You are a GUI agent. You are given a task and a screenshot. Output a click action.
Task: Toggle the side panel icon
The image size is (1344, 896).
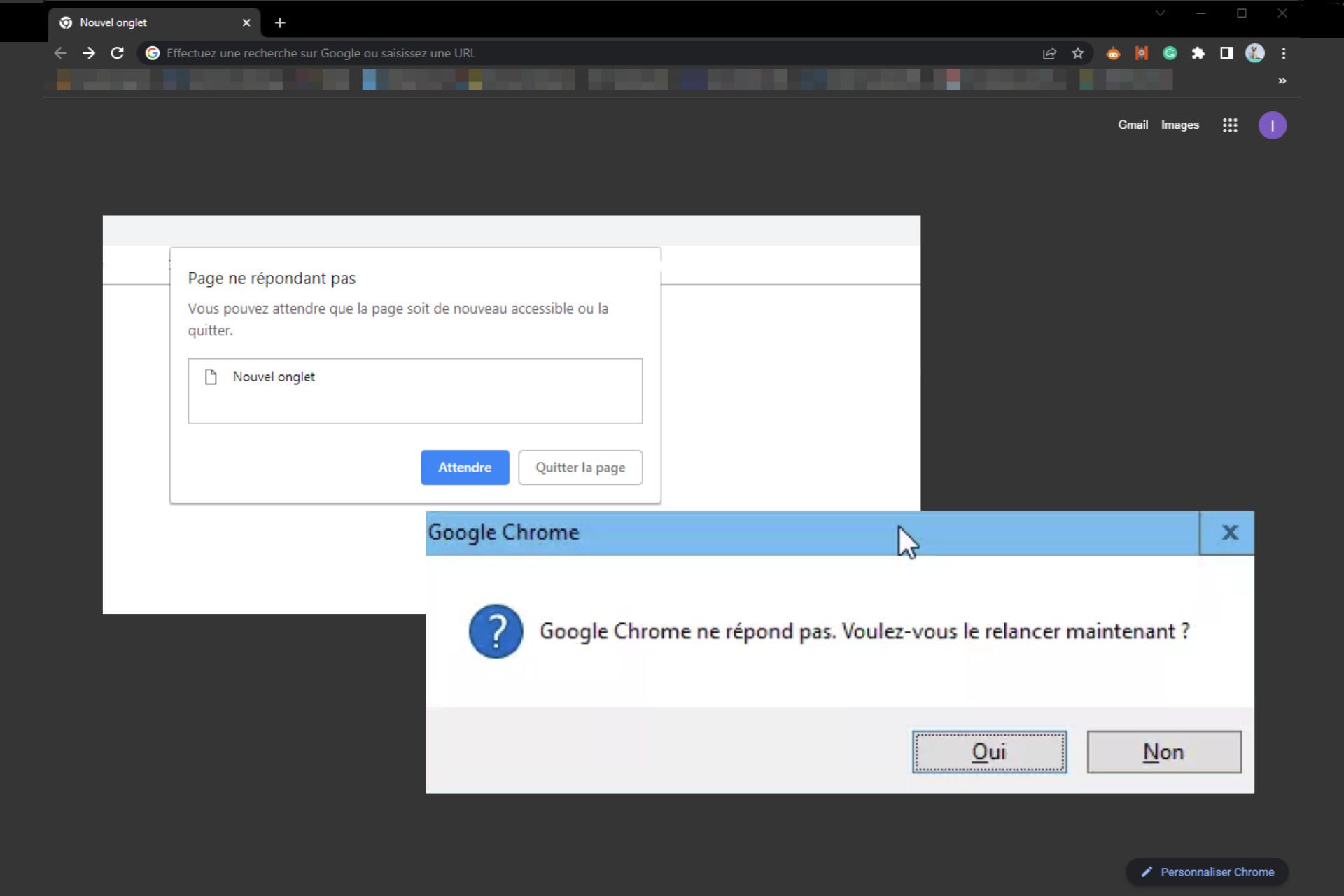point(1226,53)
